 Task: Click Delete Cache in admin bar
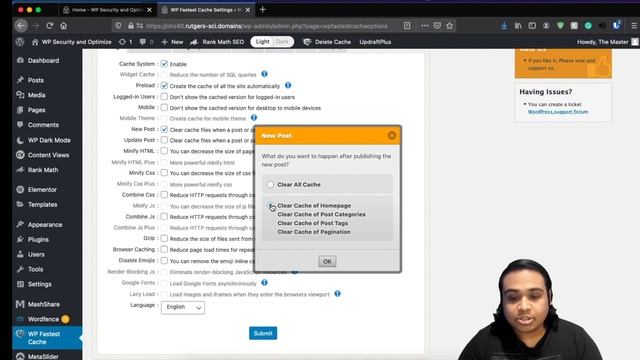click(x=327, y=42)
